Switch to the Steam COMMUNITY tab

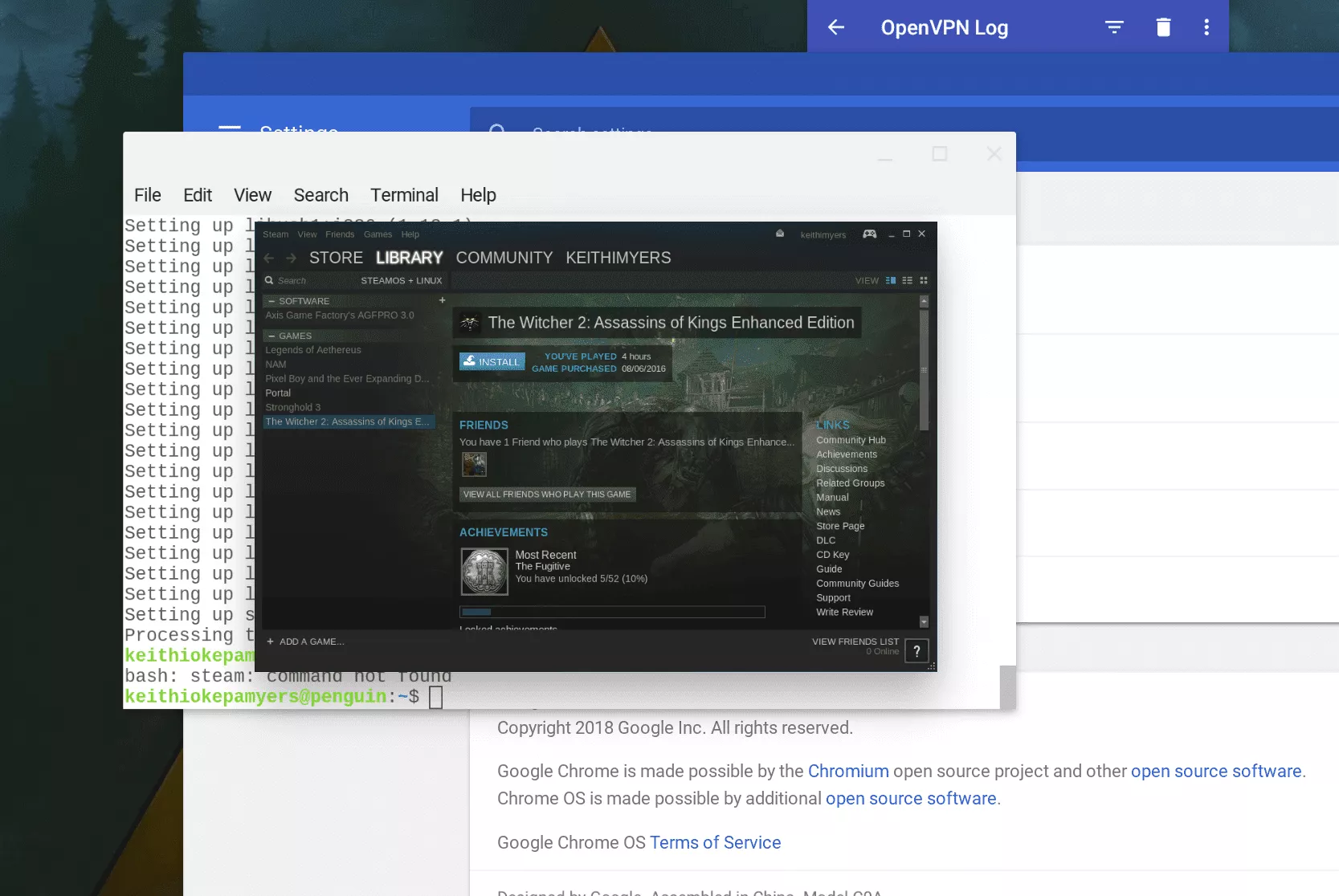pyautogui.click(x=504, y=259)
